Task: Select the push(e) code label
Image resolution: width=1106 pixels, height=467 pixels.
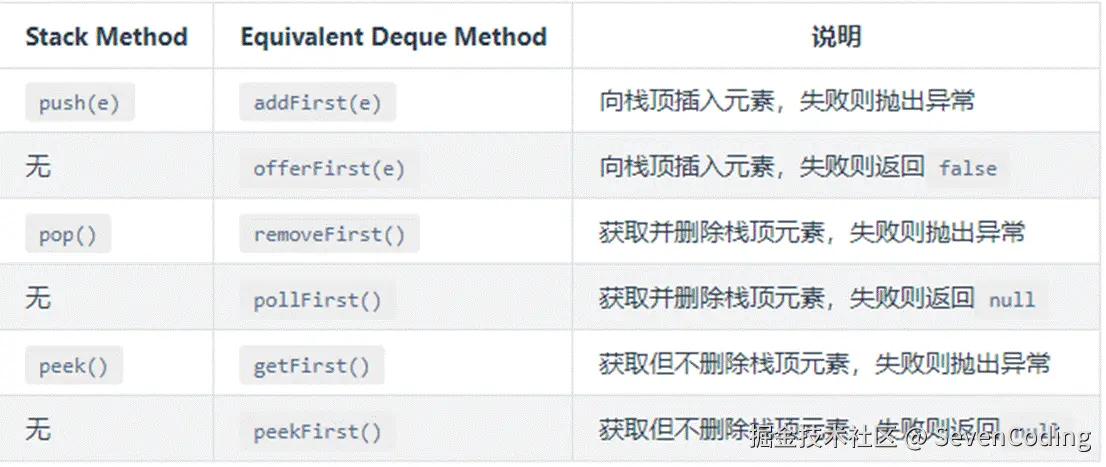Action: [x=80, y=102]
